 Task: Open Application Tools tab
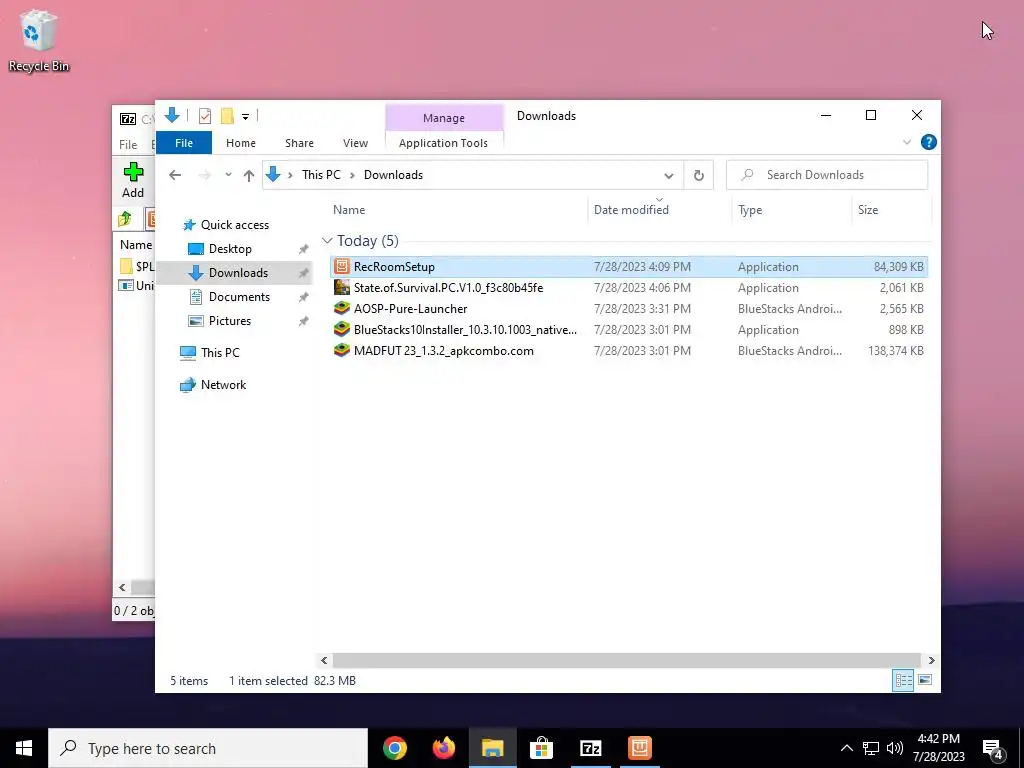443,142
